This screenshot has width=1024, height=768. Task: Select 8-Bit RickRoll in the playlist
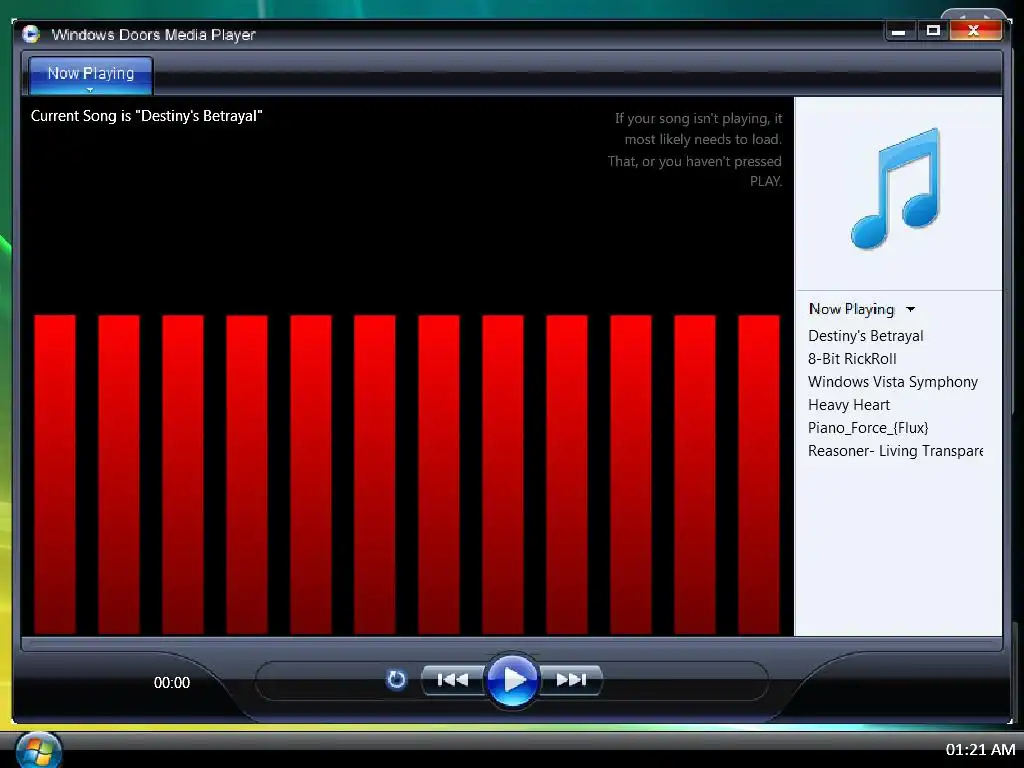point(852,359)
